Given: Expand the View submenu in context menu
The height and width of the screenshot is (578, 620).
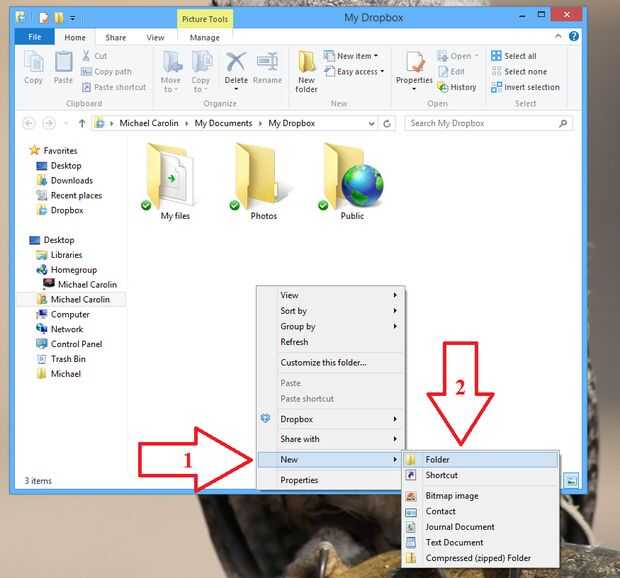Looking at the screenshot, I should pyautogui.click(x=331, y=295).
